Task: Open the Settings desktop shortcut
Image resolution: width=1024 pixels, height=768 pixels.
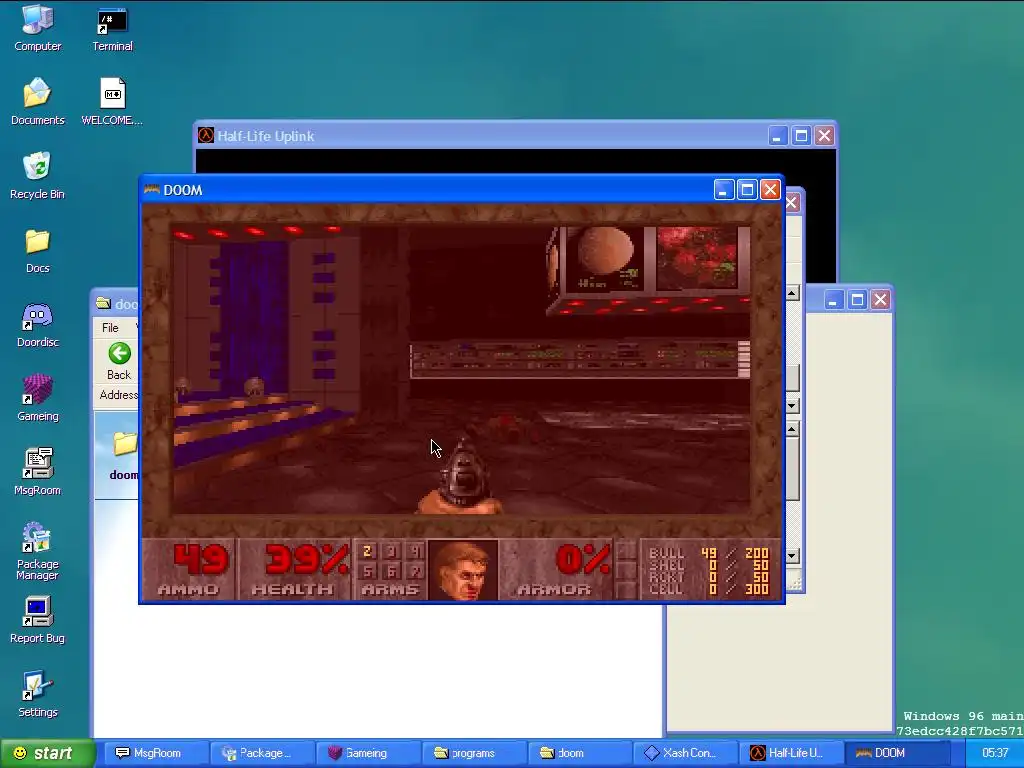Action: 37,695
